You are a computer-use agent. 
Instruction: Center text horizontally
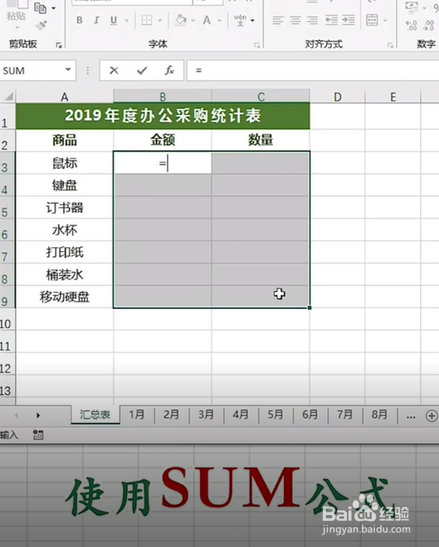[295, 20]
